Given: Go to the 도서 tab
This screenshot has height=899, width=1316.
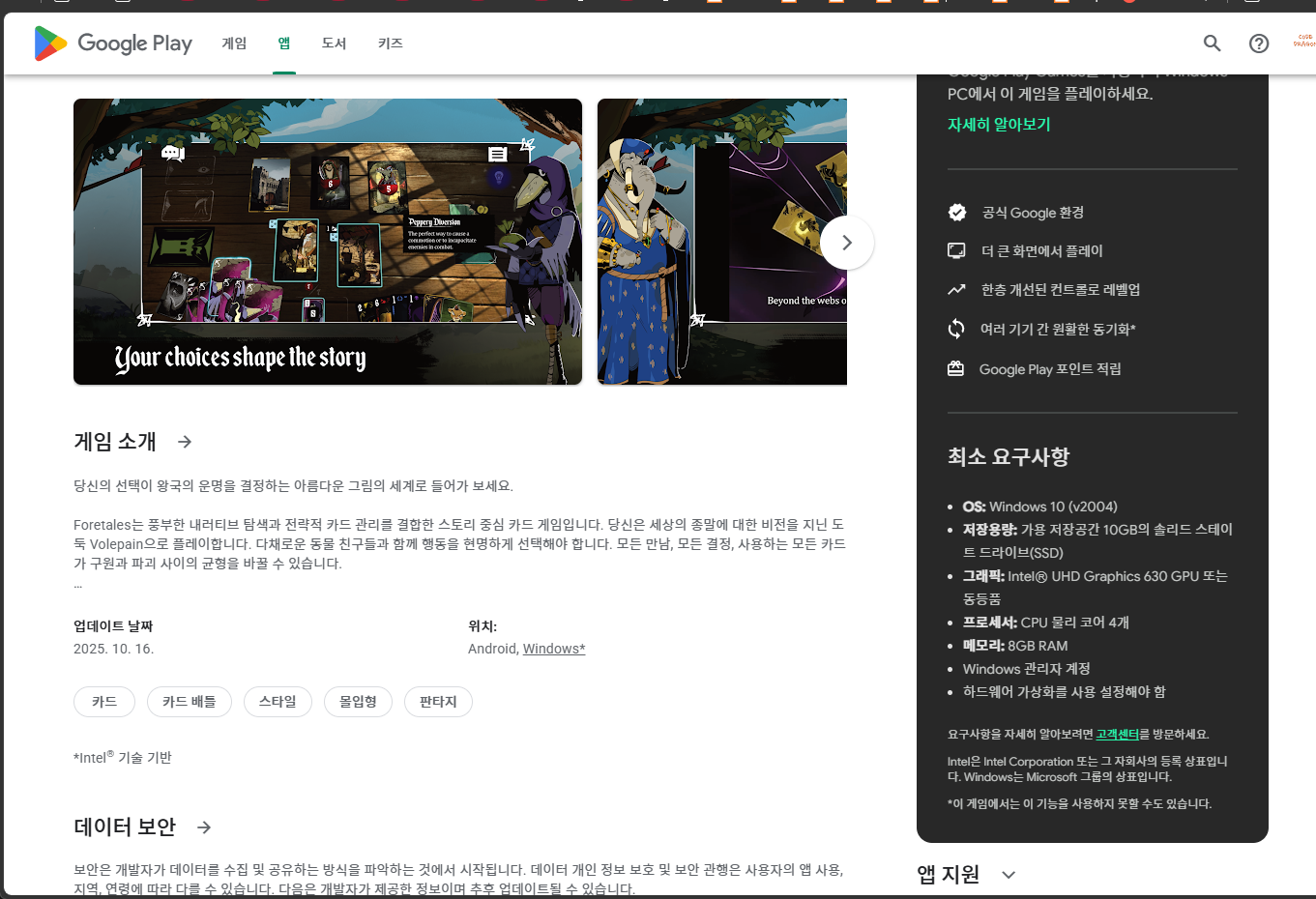Looking at the screenshot, I should (334, 43).
